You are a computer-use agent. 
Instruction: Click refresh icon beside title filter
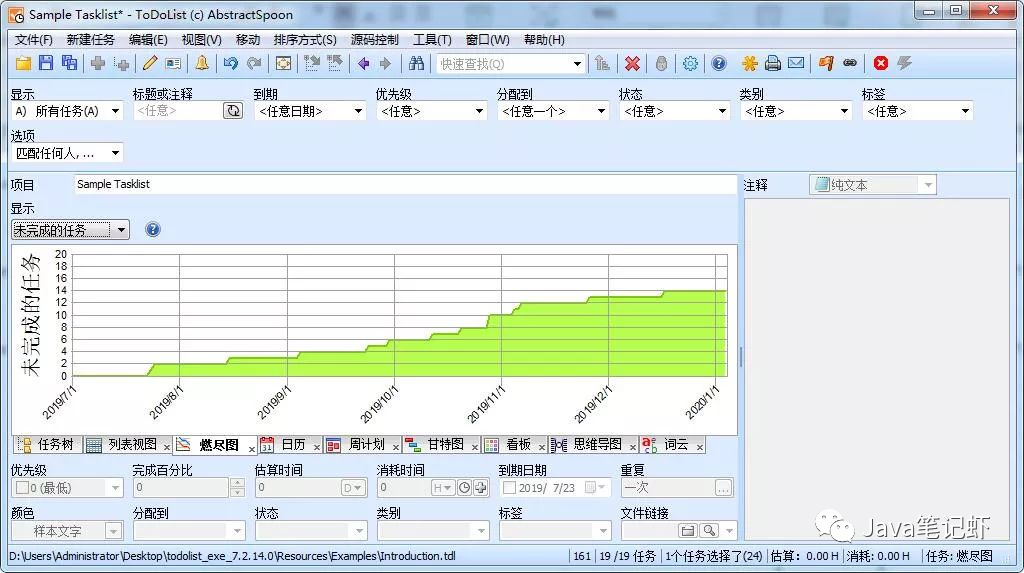coord(233,111)
